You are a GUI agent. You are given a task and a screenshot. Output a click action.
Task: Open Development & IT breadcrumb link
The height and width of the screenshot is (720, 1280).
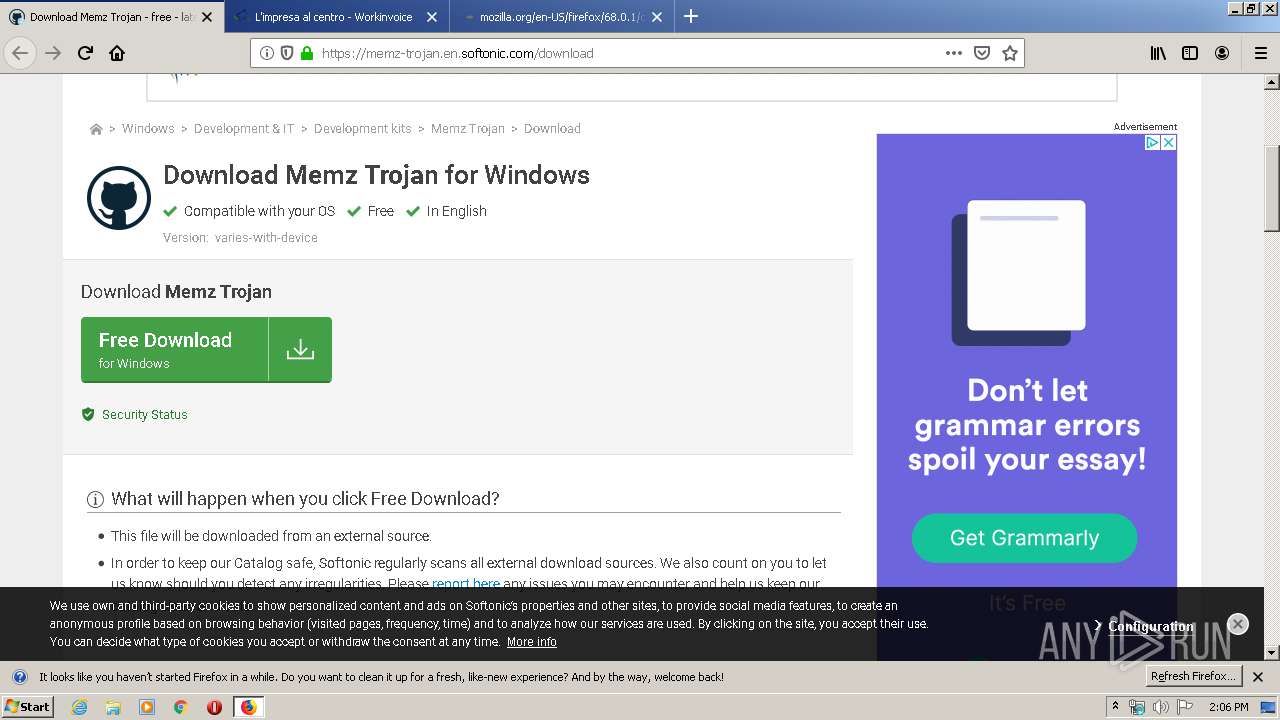244,129
